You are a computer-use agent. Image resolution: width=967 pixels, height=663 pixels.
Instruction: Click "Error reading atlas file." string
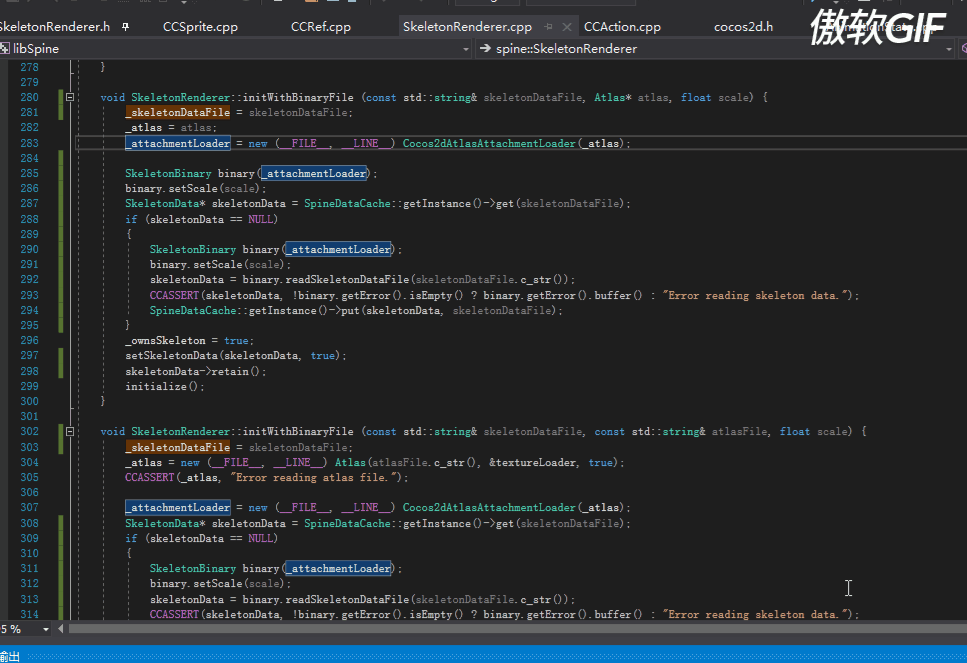click(315, 477)
